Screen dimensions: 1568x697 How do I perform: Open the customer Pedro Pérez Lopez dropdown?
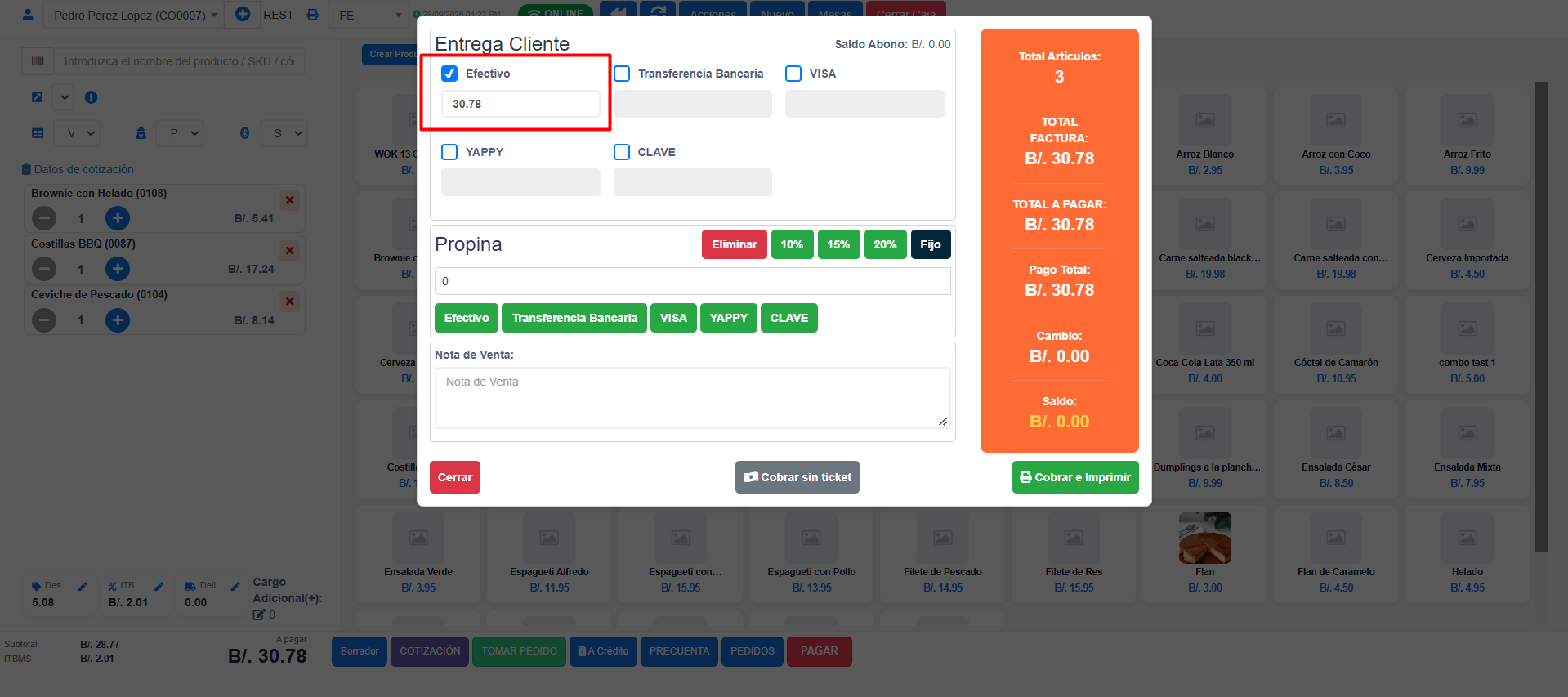pos(134,15)
